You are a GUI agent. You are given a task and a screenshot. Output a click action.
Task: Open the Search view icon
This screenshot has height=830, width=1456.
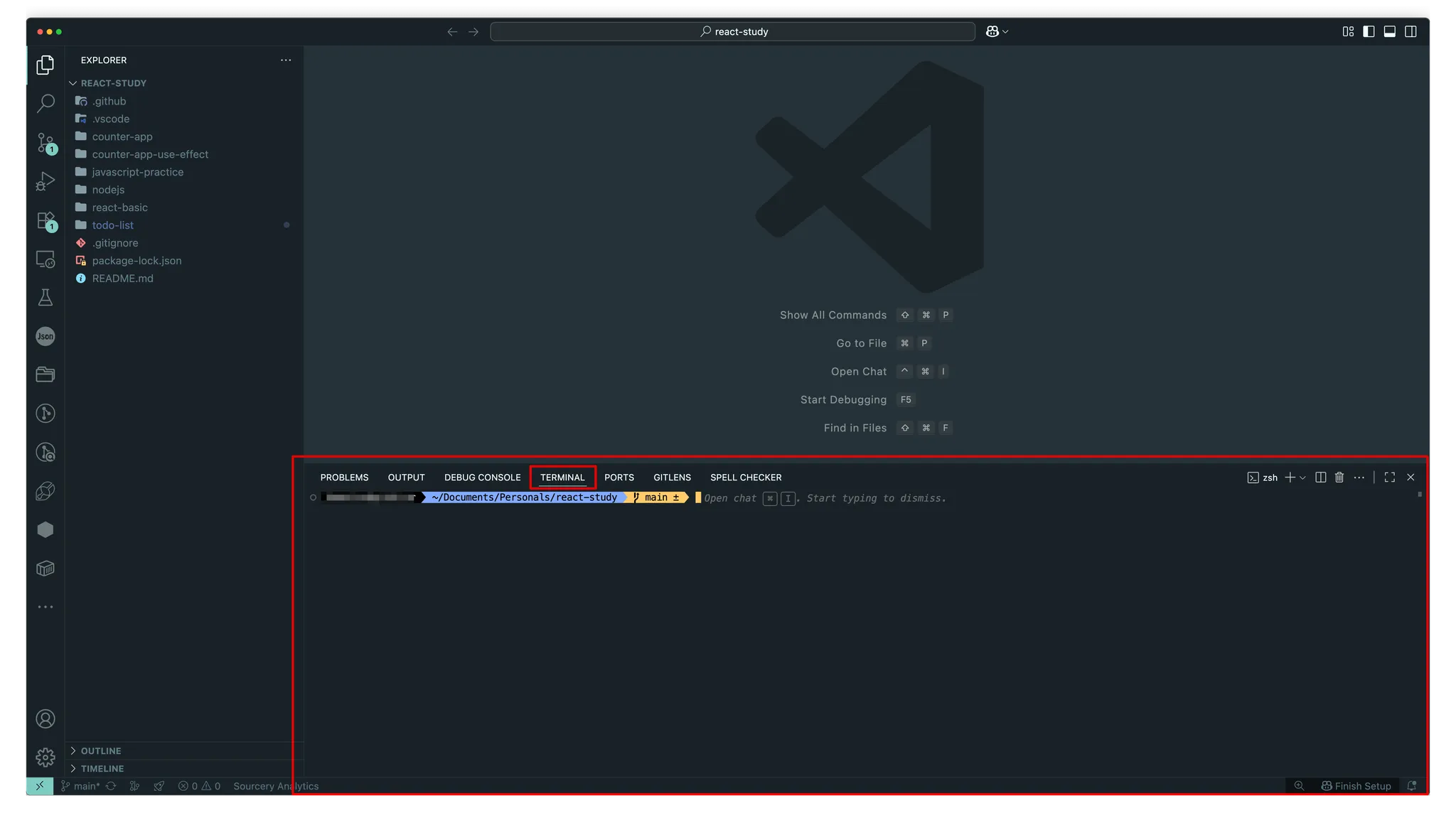click(45, 103)
